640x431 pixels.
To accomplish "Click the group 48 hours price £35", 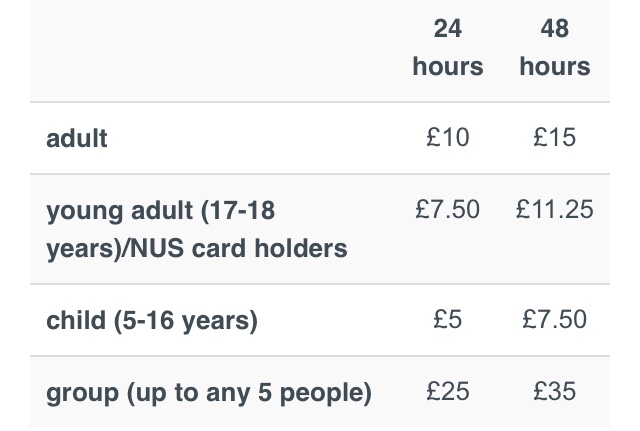I will (555, 392).
